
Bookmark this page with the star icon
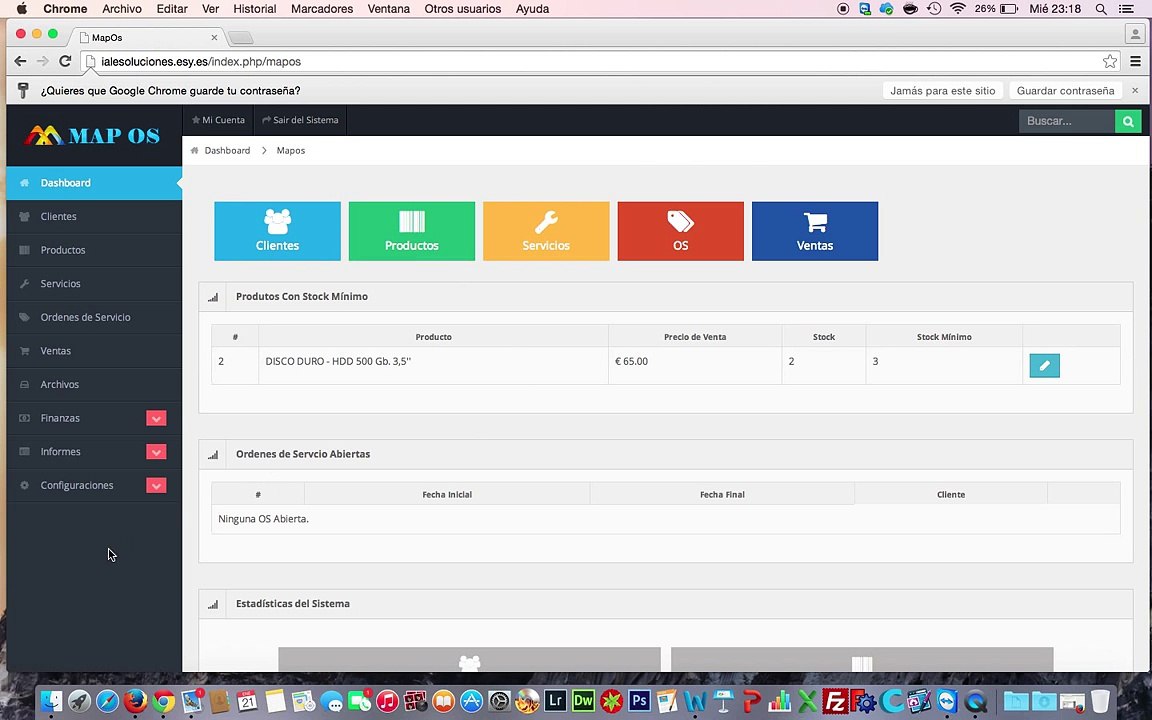(1109, 62)
